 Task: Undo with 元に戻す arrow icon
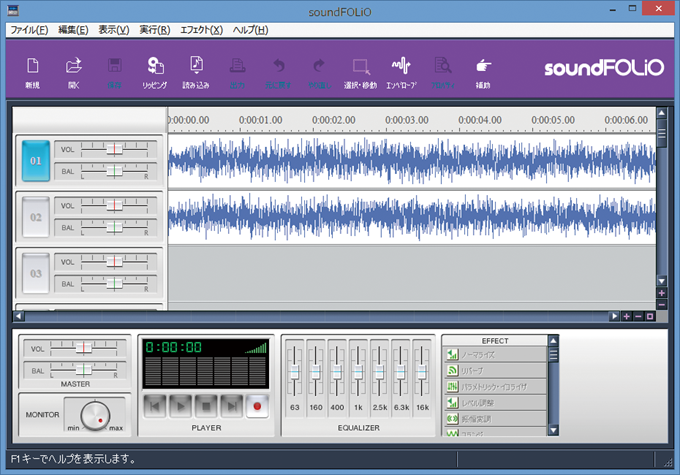[278, 72]
